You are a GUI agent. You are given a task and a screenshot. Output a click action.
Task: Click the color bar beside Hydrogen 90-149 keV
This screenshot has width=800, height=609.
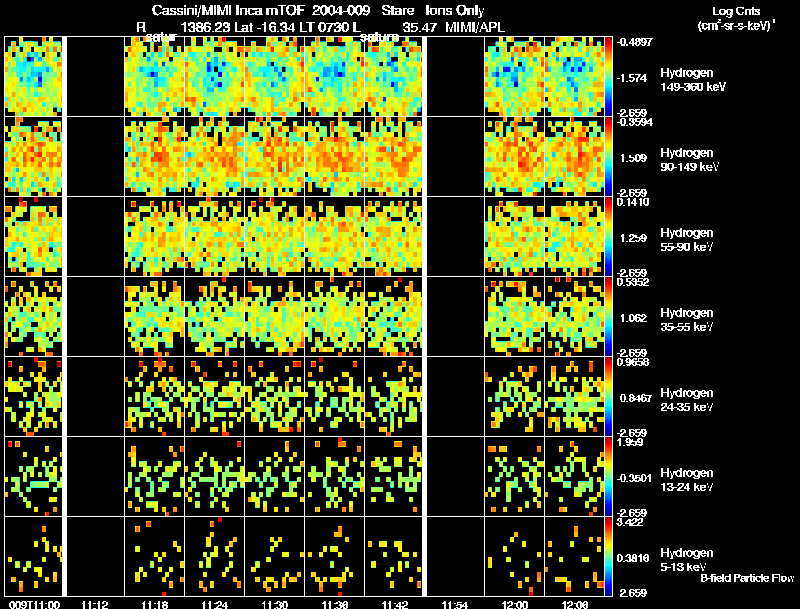pyautogui.click(x=608, y=157)
